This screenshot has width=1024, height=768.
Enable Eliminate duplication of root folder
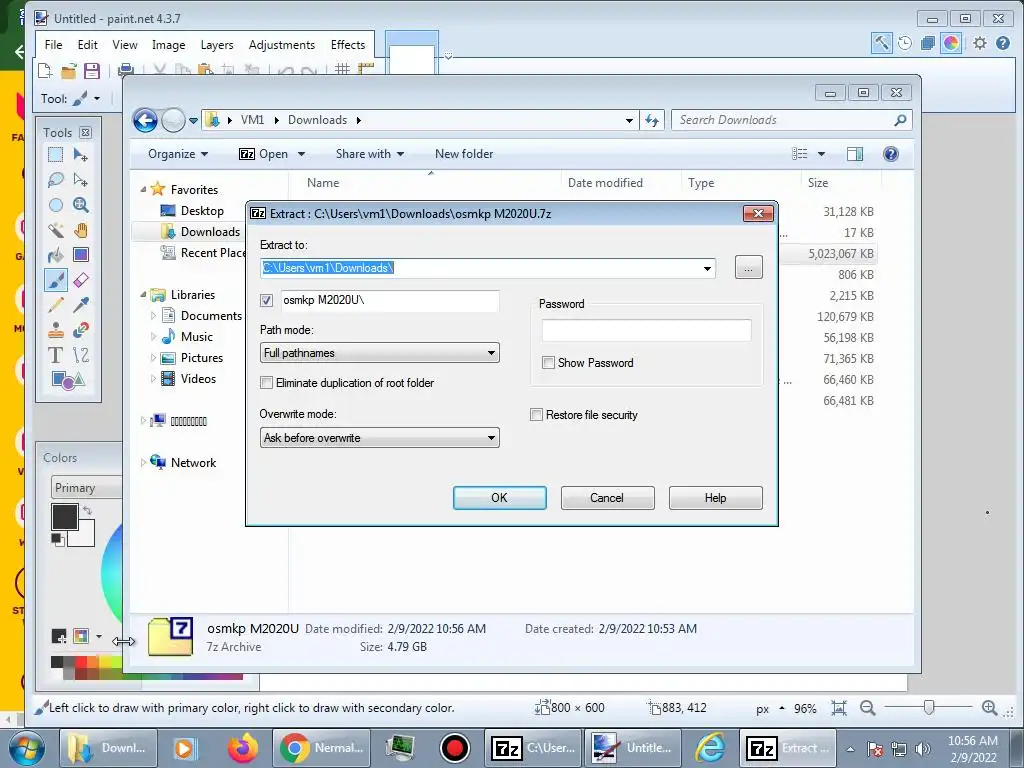(x=266, y=383)
